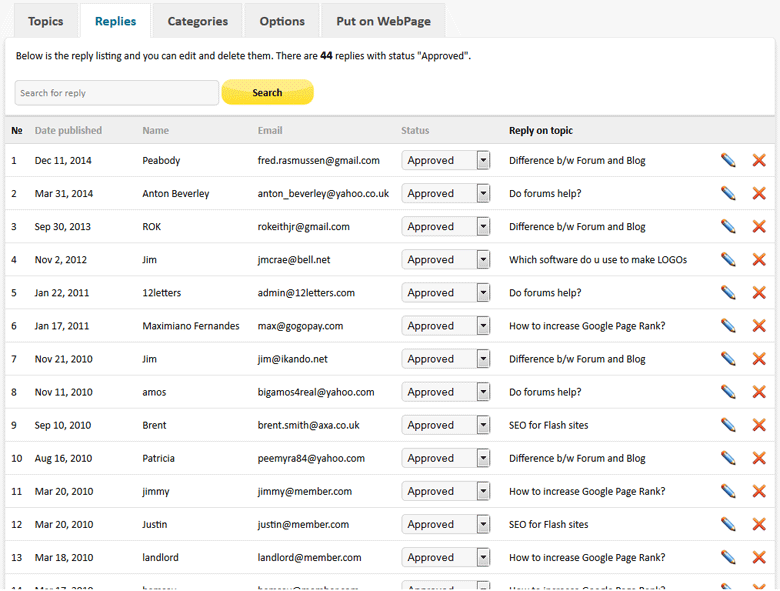Screen dimensions: 780x591
Task: Delete Patricia's reply red X
Action: (x=759, y=458)
